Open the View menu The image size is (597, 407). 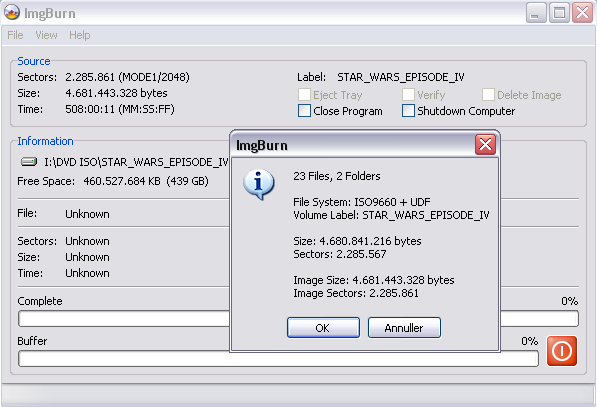(46, 35)
